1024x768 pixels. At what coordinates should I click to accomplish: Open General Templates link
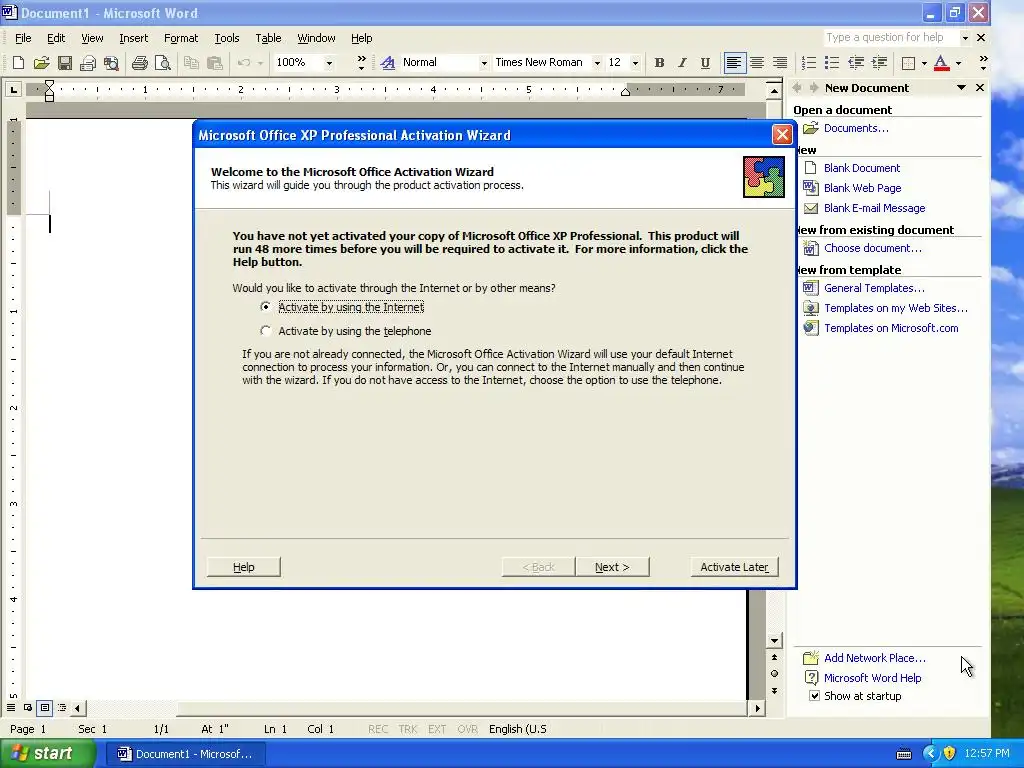pyautogui.click(x=874, y=288)
